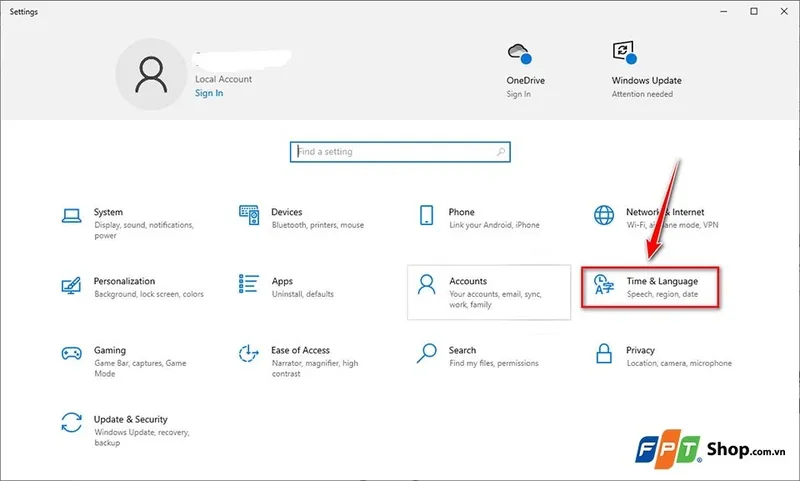Image resolution: width=800 pixels, height=481 pixels.
Task: Click the user profile avatar picture
Action: [x=150, y=75]
